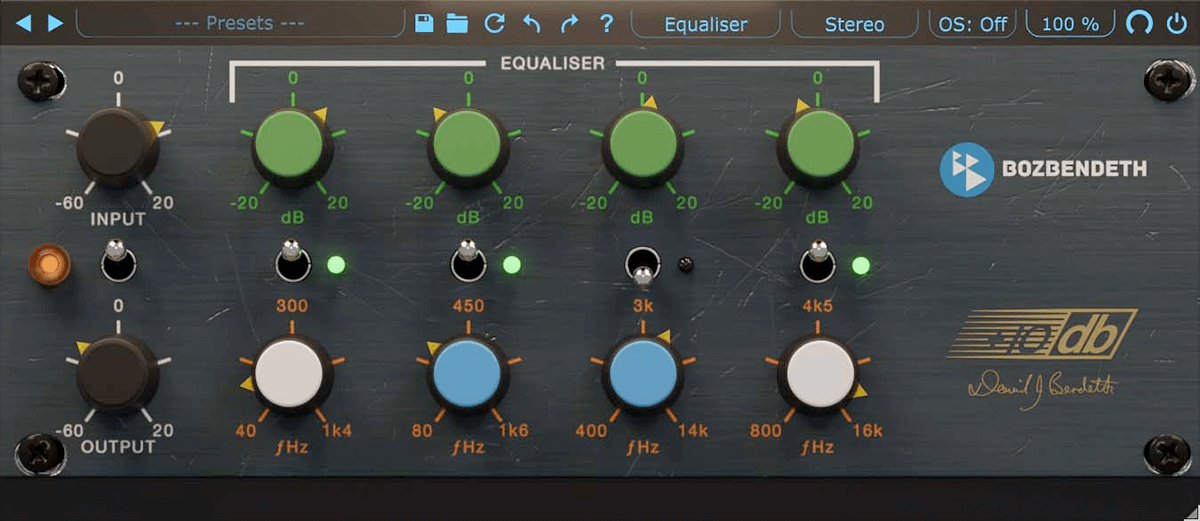The height and width of the screenshot is (521, 1200).
Task: Click the green LED of the 4k5 band
Action: pos(860,265)
